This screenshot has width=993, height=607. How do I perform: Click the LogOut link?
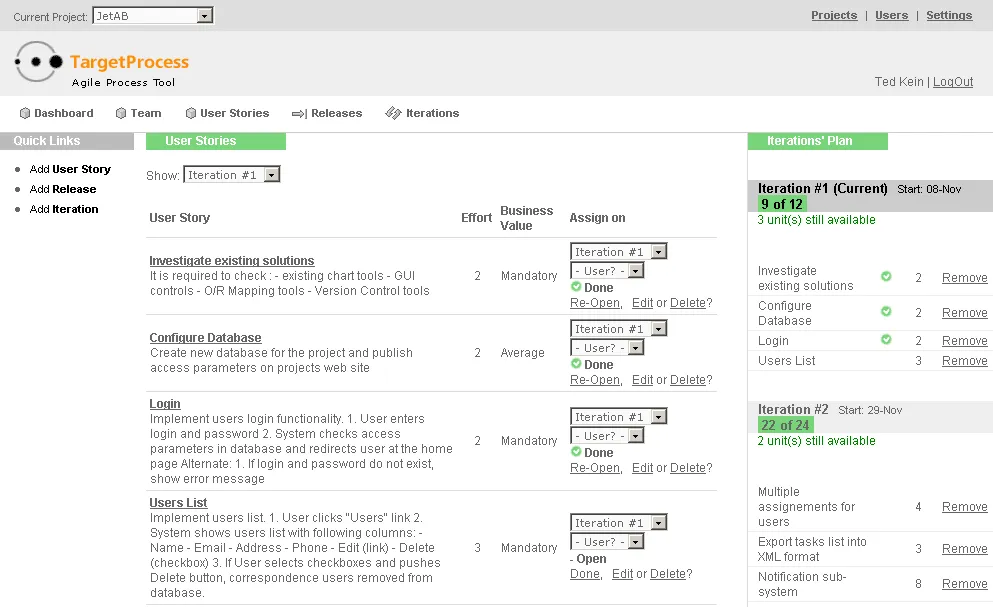(x=953, y=82)
